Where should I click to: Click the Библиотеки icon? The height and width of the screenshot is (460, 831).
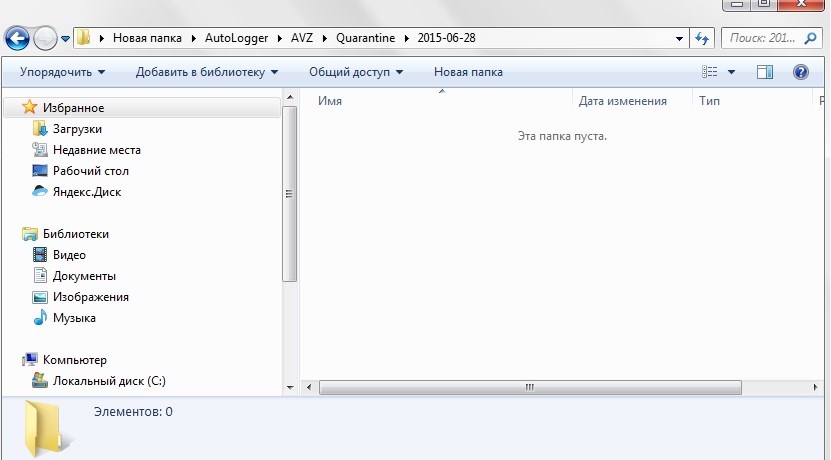click(30, 234)
